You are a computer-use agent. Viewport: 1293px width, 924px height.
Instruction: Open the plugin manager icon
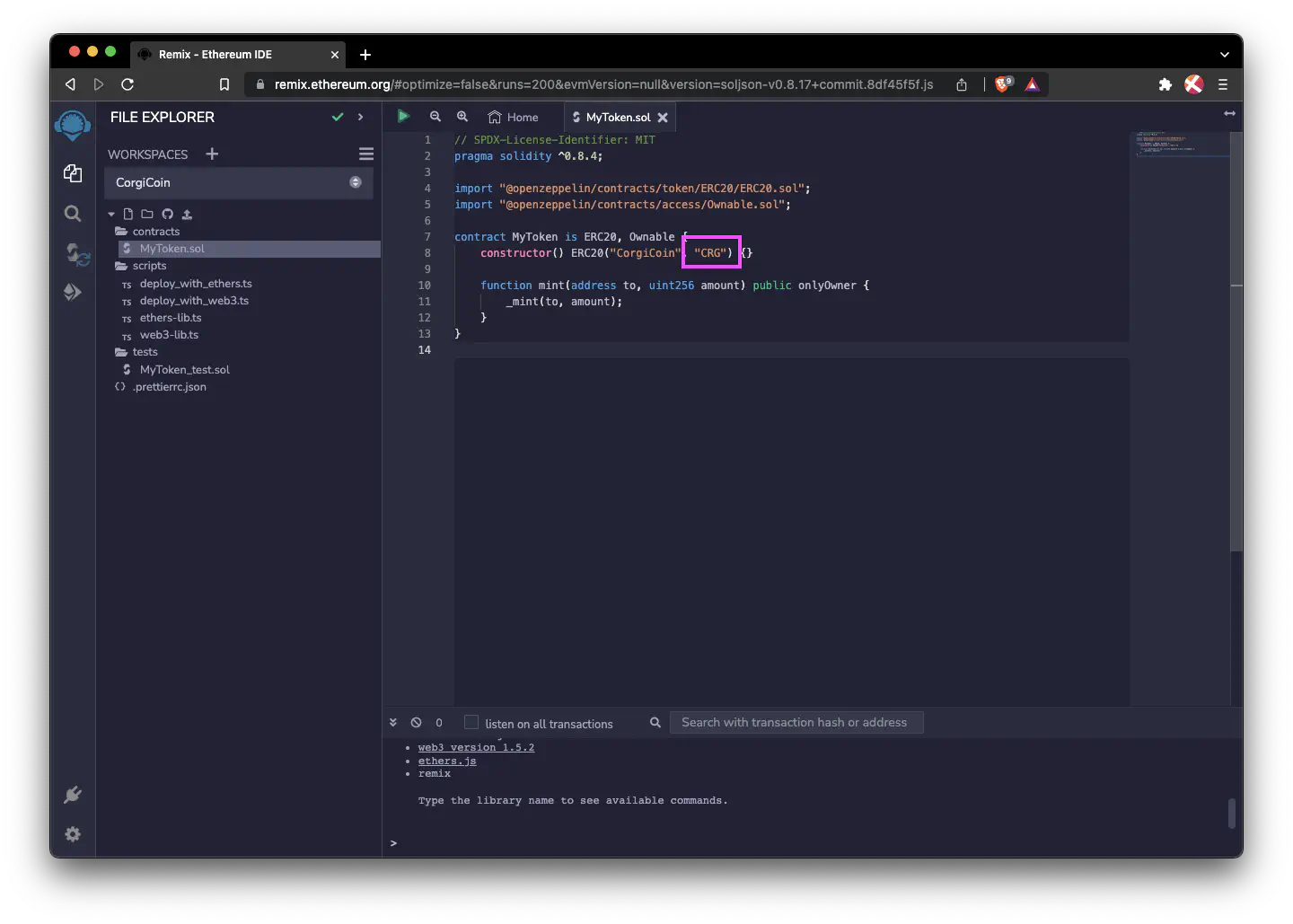(x=73, y=795)
